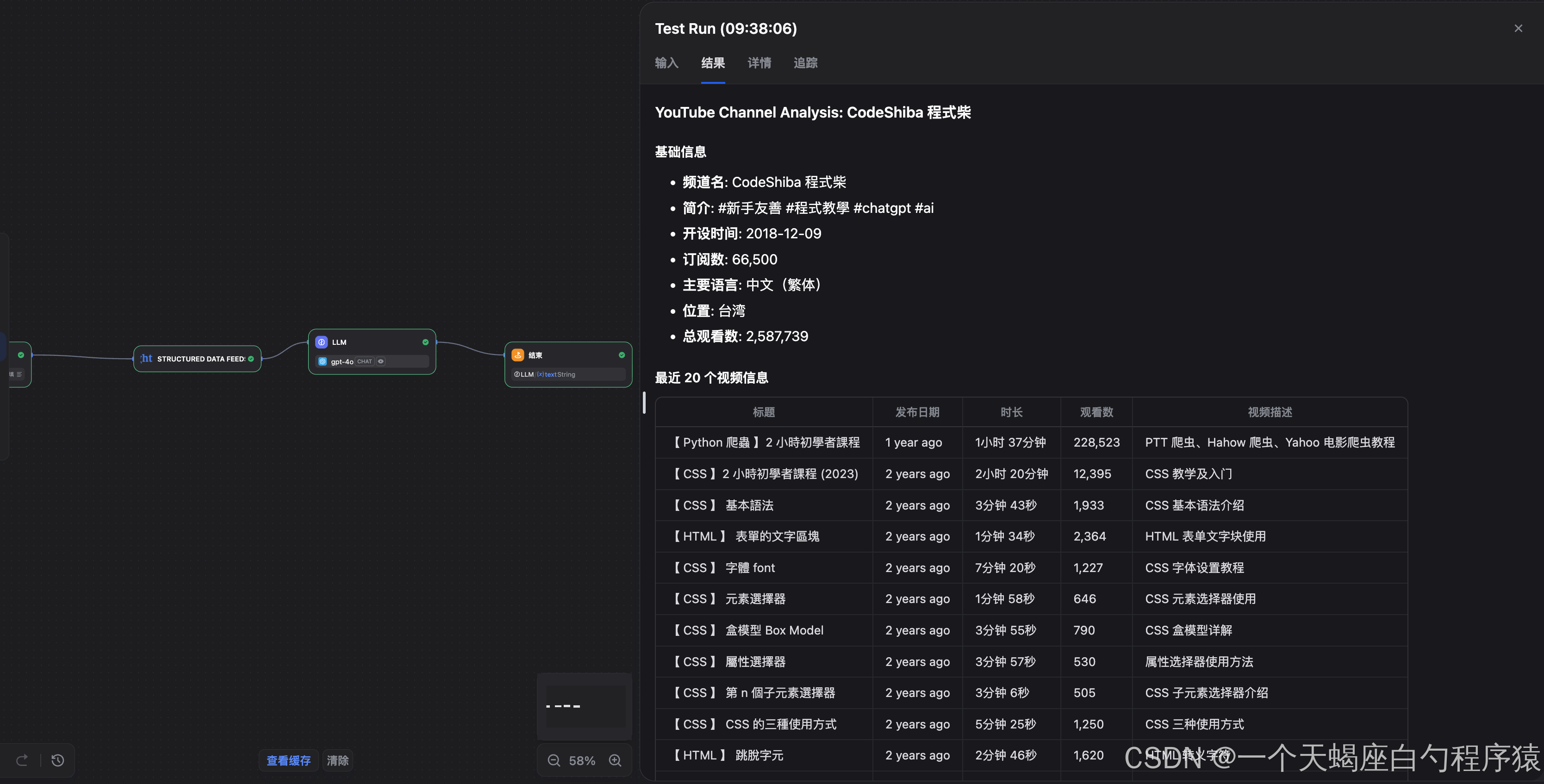Viewport: 1544px width, 784px height.
Task: Select the 结束 node title
Action: 535,355
